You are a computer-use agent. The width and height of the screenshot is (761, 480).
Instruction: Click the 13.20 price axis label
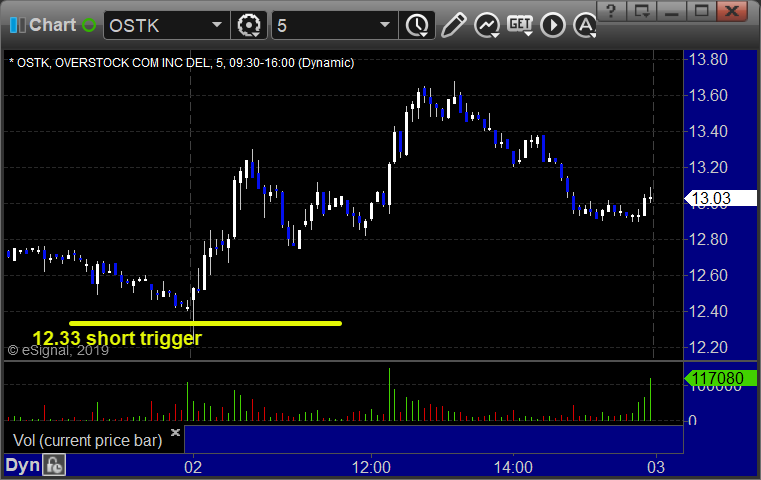click(x=709, y=167)
